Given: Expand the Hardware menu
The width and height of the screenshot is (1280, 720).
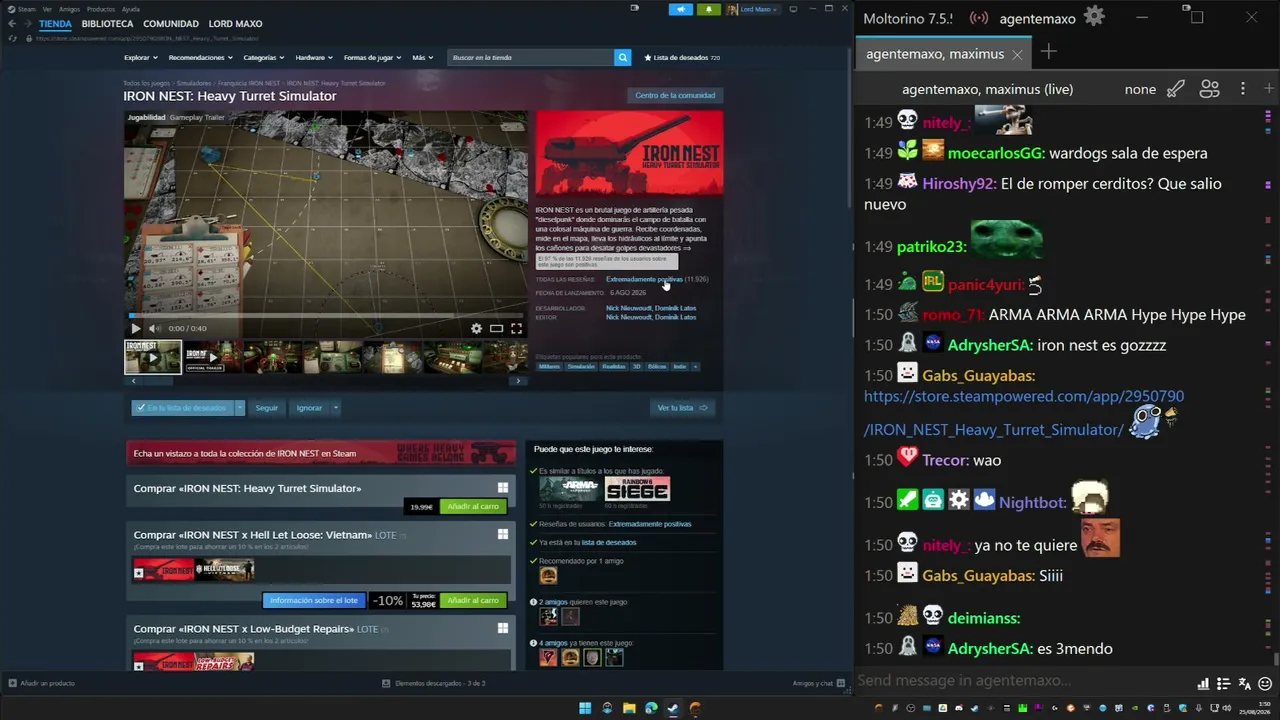Looking at the screenshot, I should [x=314, y=58].
